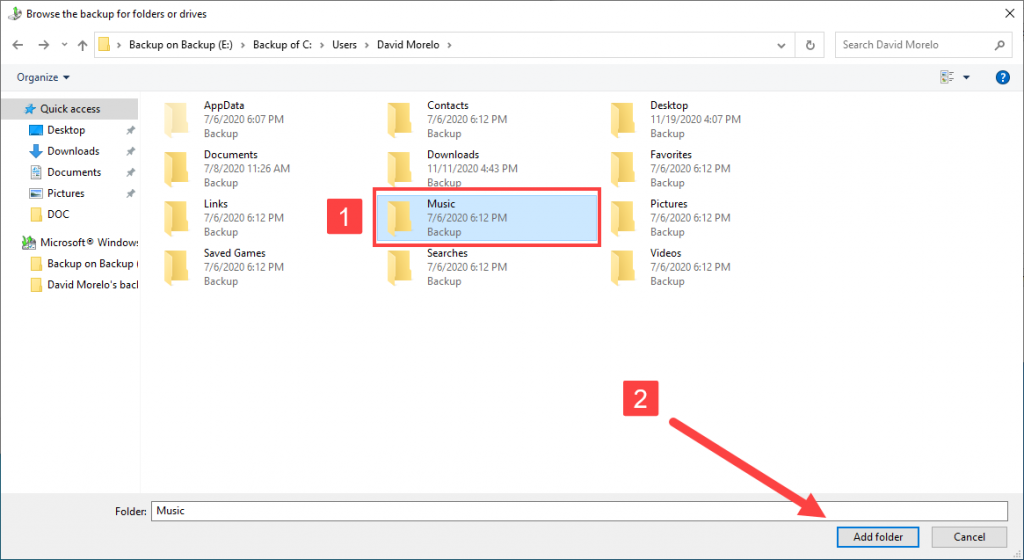Select Quick access in the sidebar
Image resolution: width=1024 pixels, height=560 pixels.
pos(70,109)
